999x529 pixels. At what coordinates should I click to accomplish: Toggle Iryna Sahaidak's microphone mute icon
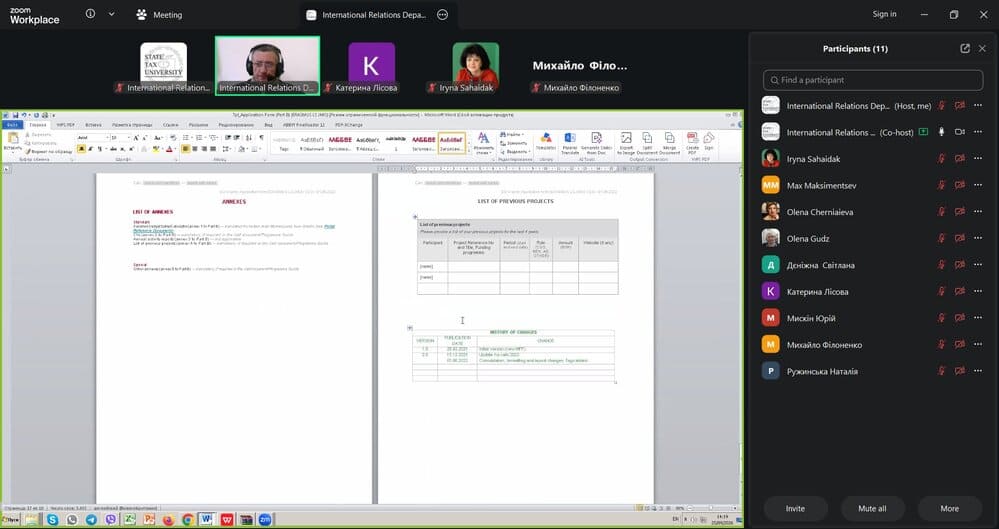point(941,159)
